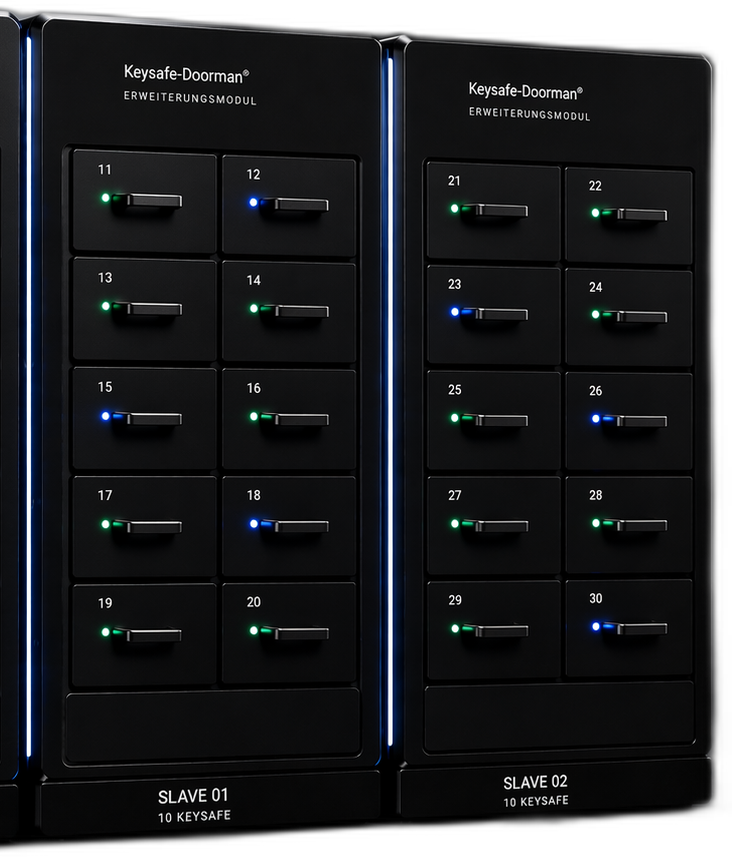Image resolution: width=732 pixels, height=857 pixels.
Task: Click the SLAVE 02 label
Action: point(535,783)
